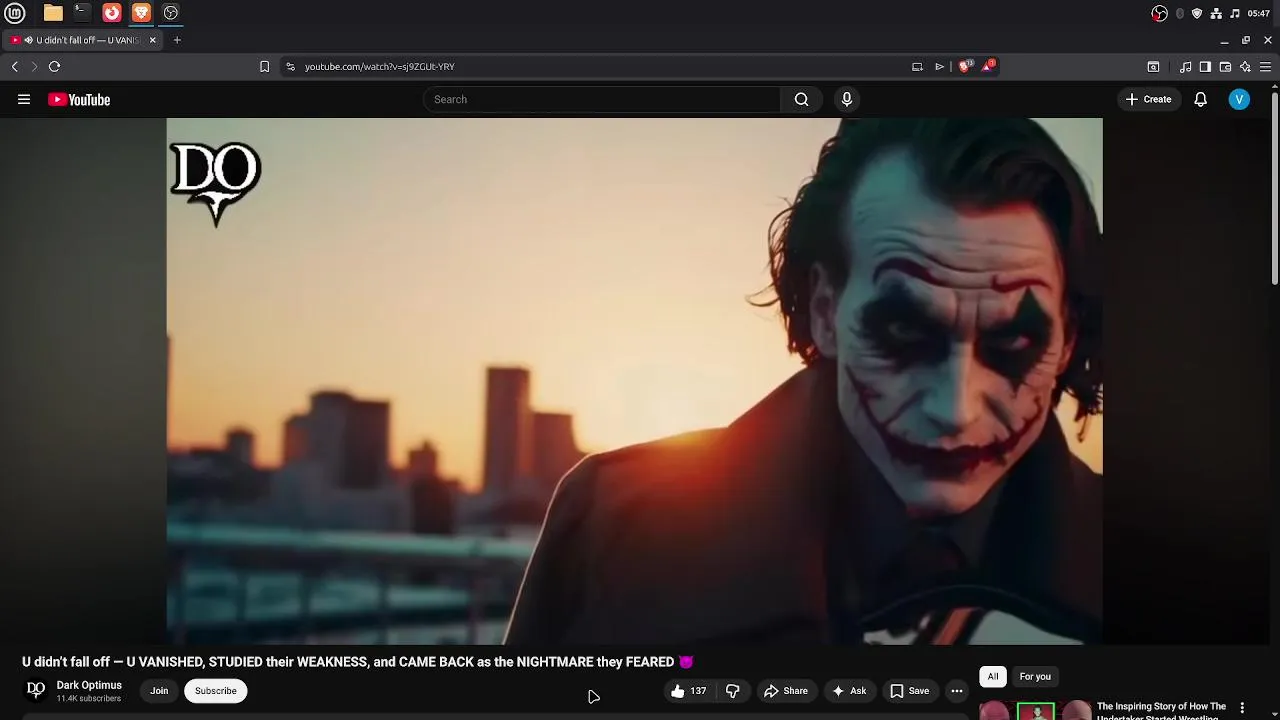
Task: Open the network tray icon
Action: coord(1216,13)
